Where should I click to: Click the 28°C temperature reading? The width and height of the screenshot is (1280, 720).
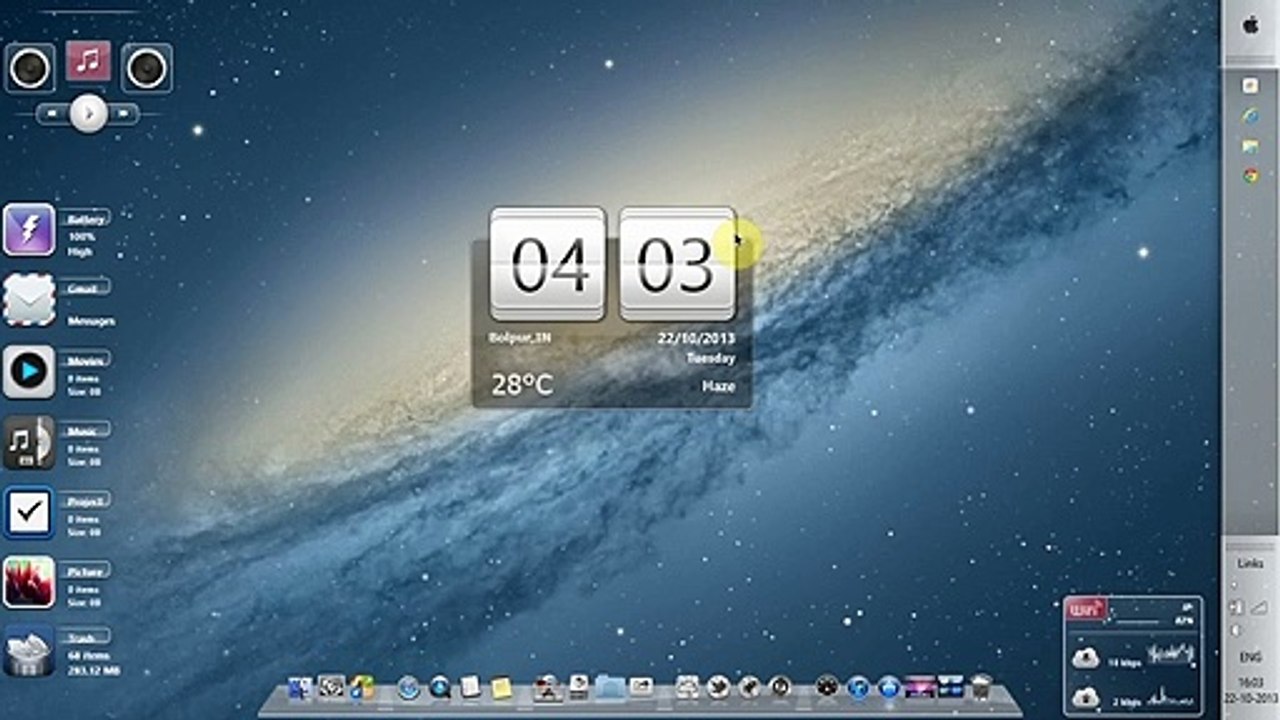point(522,384)
